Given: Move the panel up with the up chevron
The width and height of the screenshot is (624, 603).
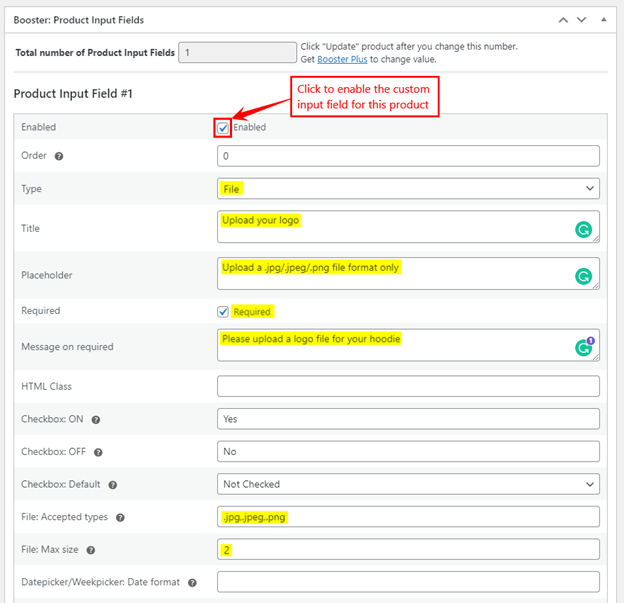Looking at the screenshot, I should click(563, 20).
